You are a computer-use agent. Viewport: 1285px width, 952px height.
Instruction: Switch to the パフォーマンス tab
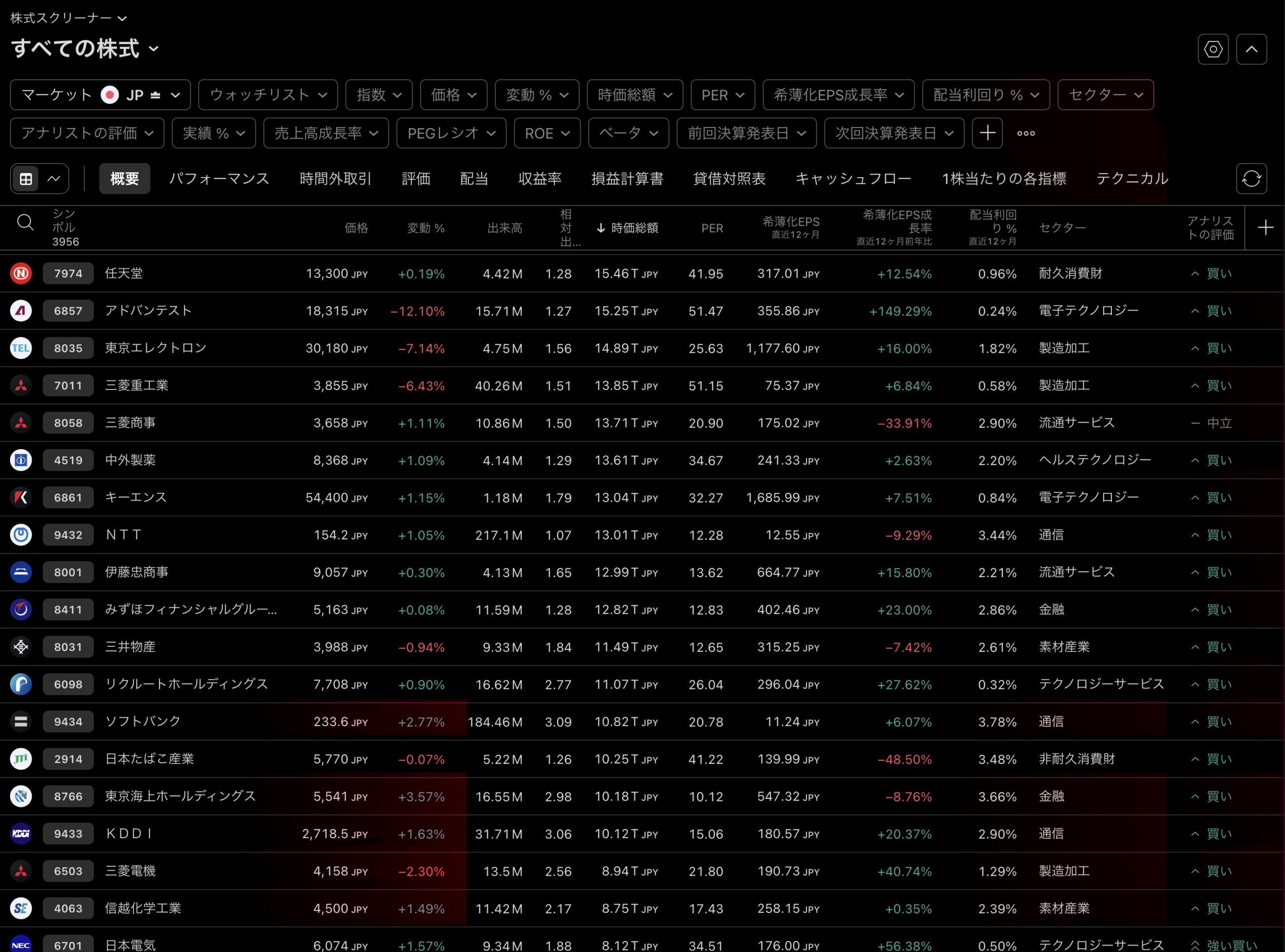tap(219, 179)
